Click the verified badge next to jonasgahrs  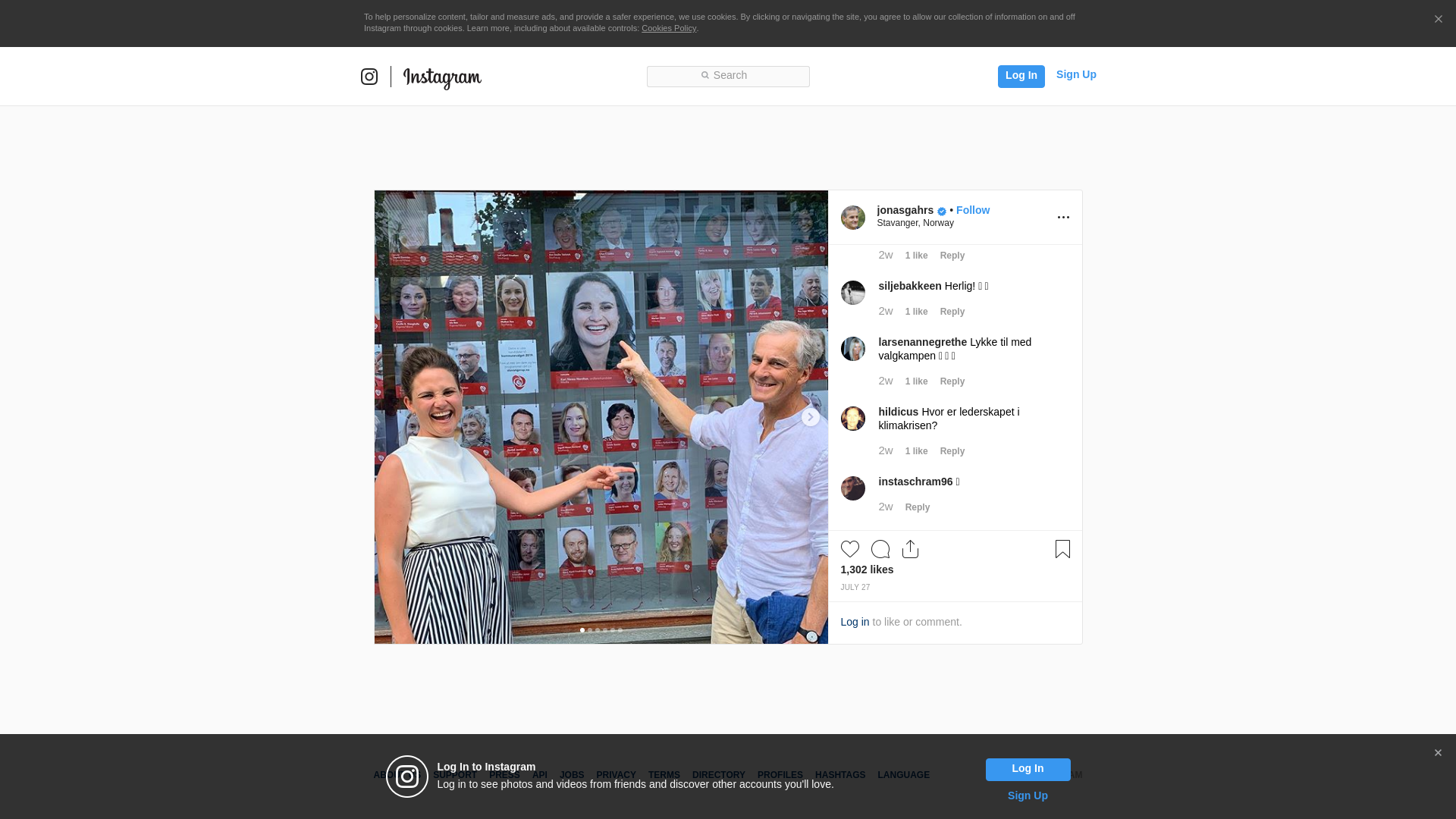(x=942, y=211)
